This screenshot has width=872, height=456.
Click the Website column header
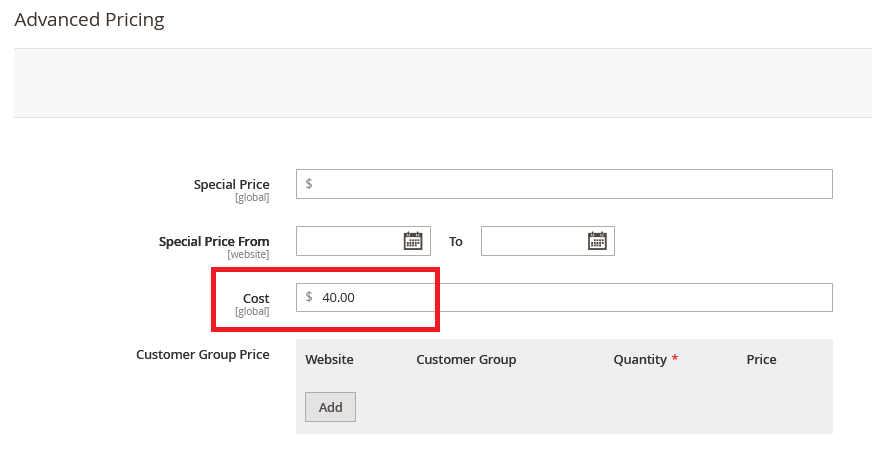(x=329, y=359)
